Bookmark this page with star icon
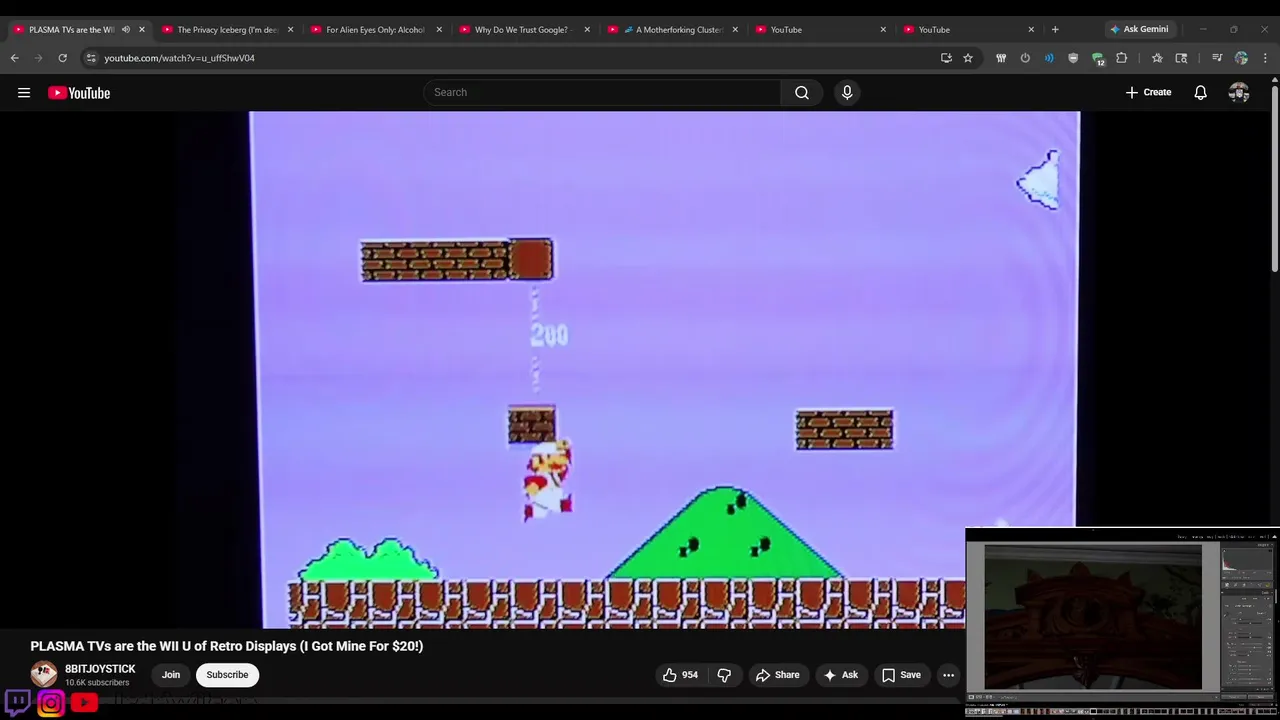1280x720 pixels. [x=968, y=58]
